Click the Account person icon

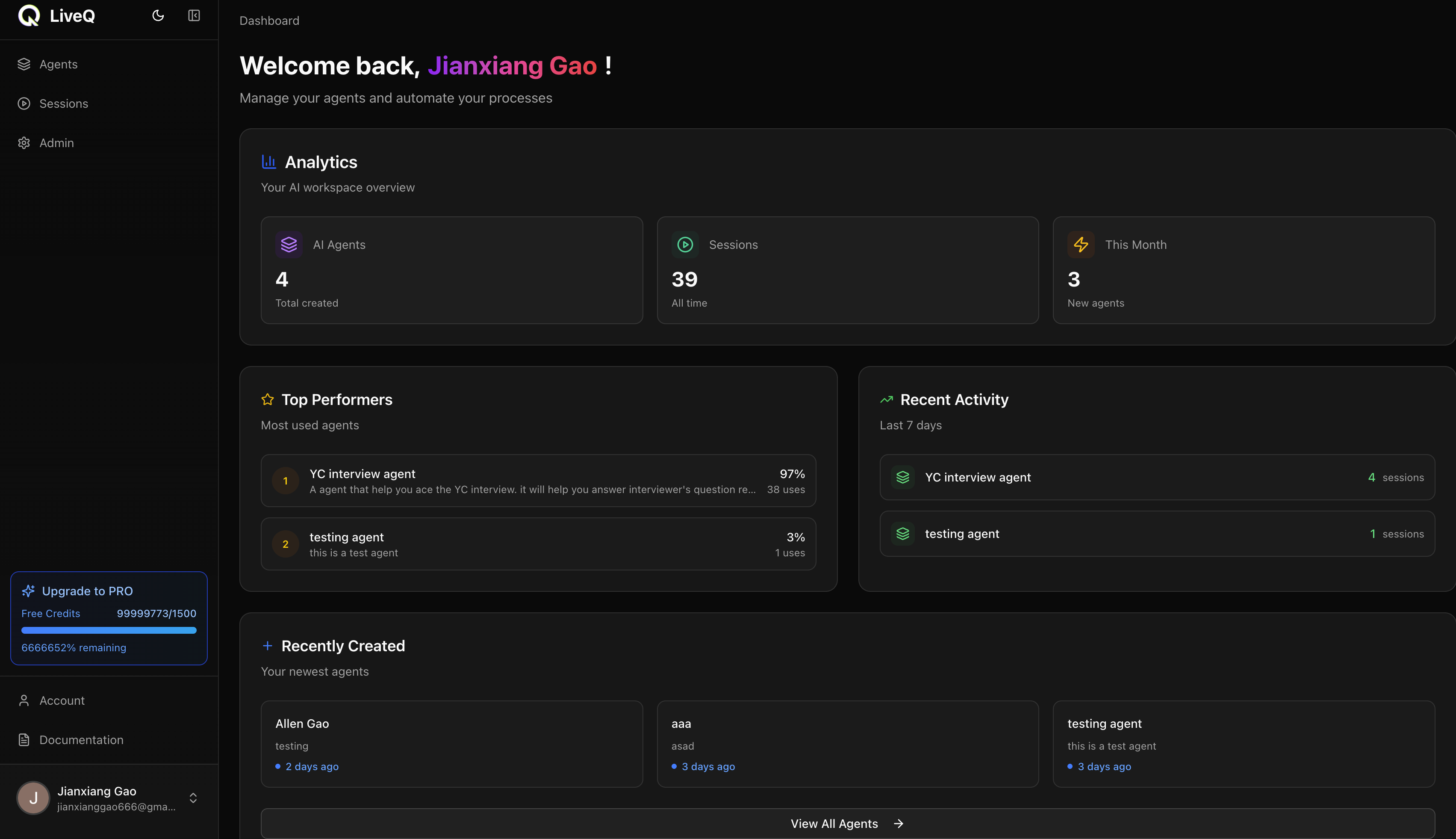click(24, 700)
